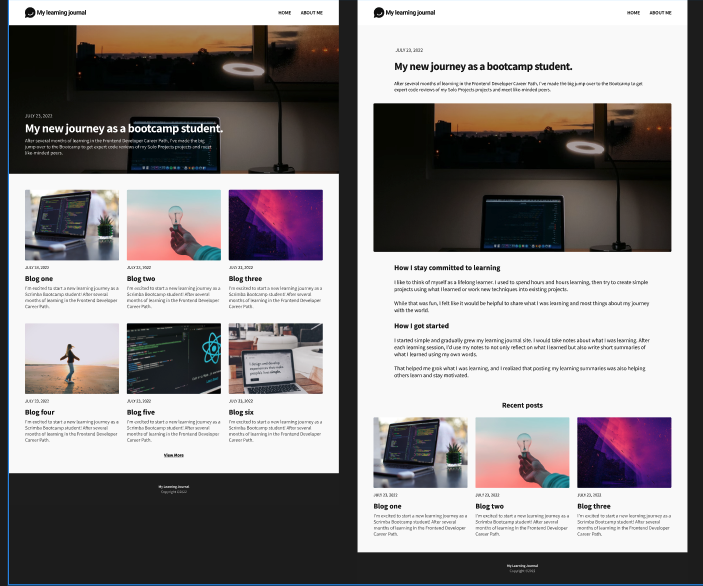The image size is (703, 586).
Task: Click the 'Blog five' title
Action: (141, 412)
